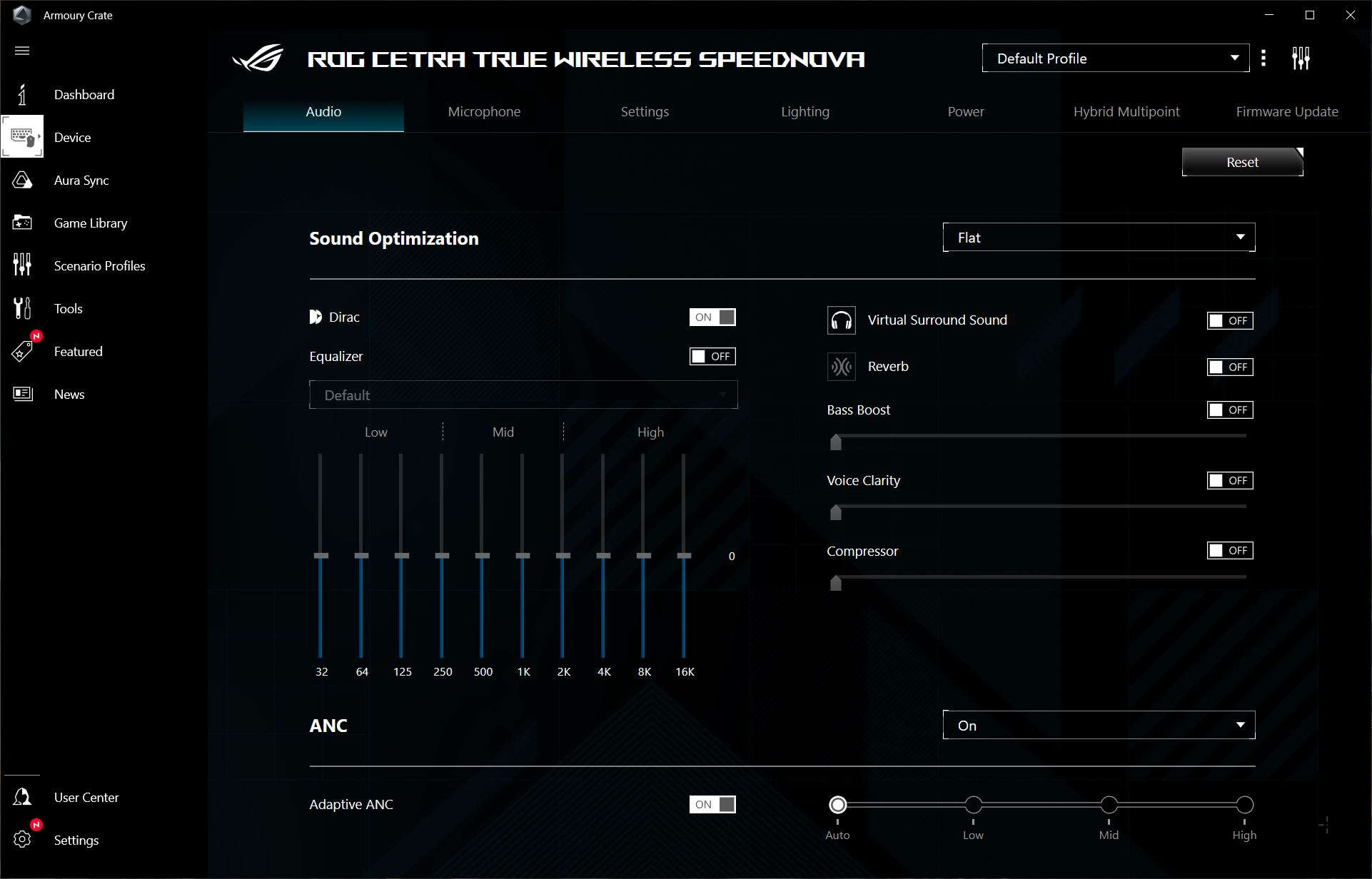The width and height of the screenshot is (1372, 879).
Task: Click the ROG eye logo
Action: coord(258,59)
